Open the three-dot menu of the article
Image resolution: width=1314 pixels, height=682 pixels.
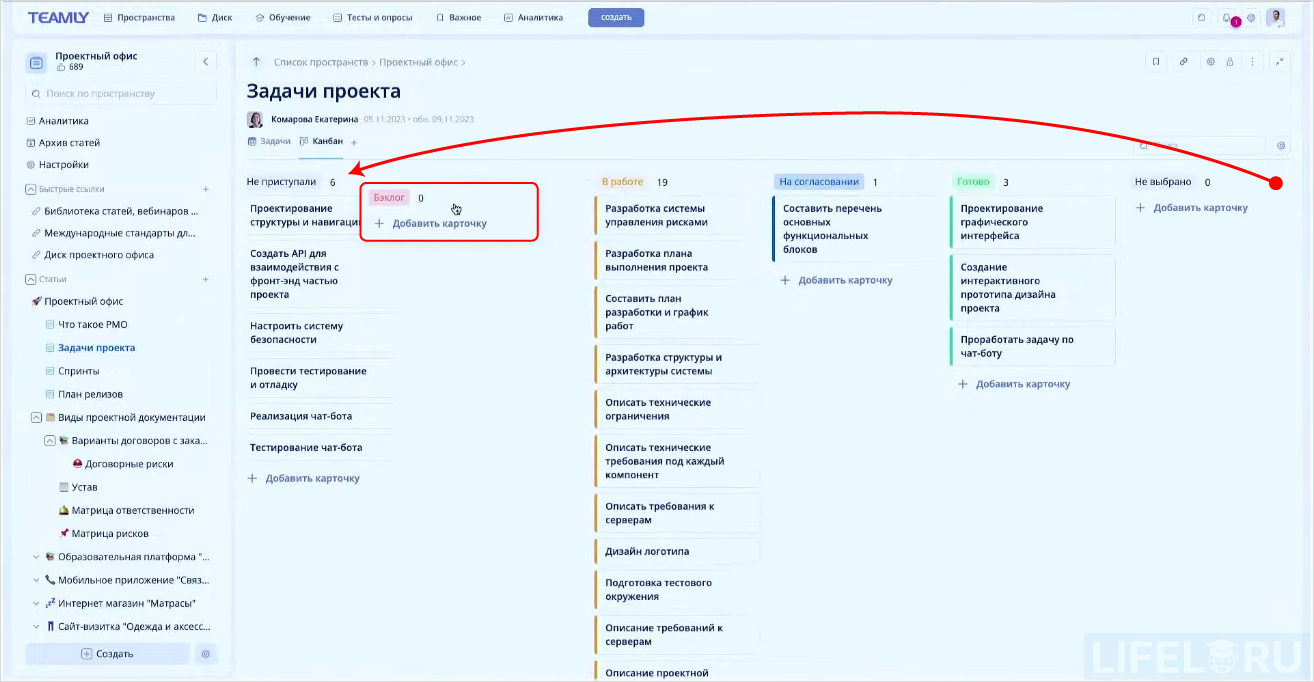[x=1253, y=61]
